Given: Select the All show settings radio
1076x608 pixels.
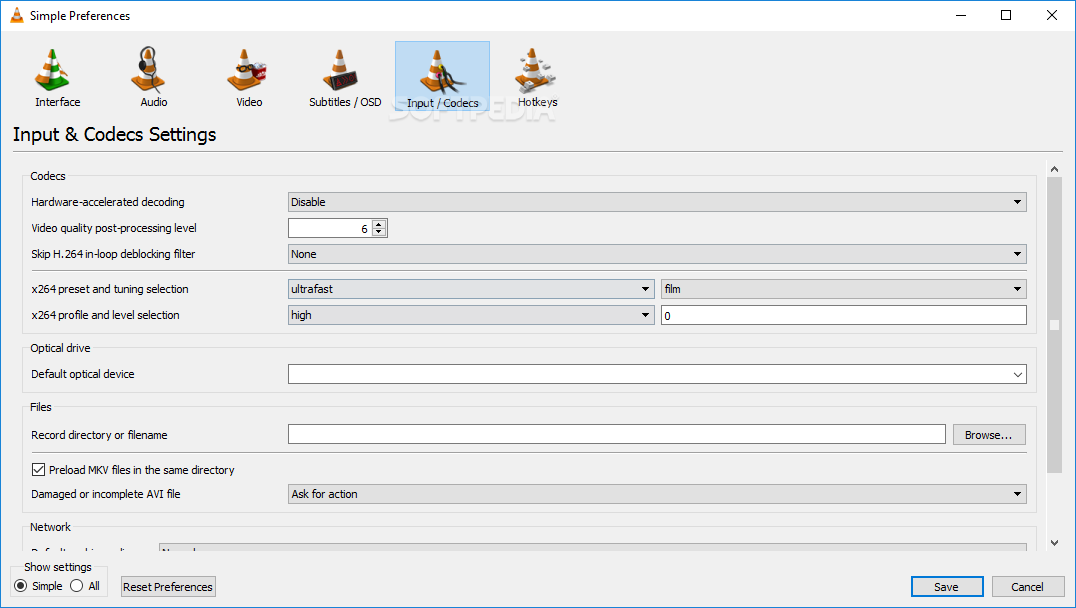Looking at the screenshot, I should 77,586.
